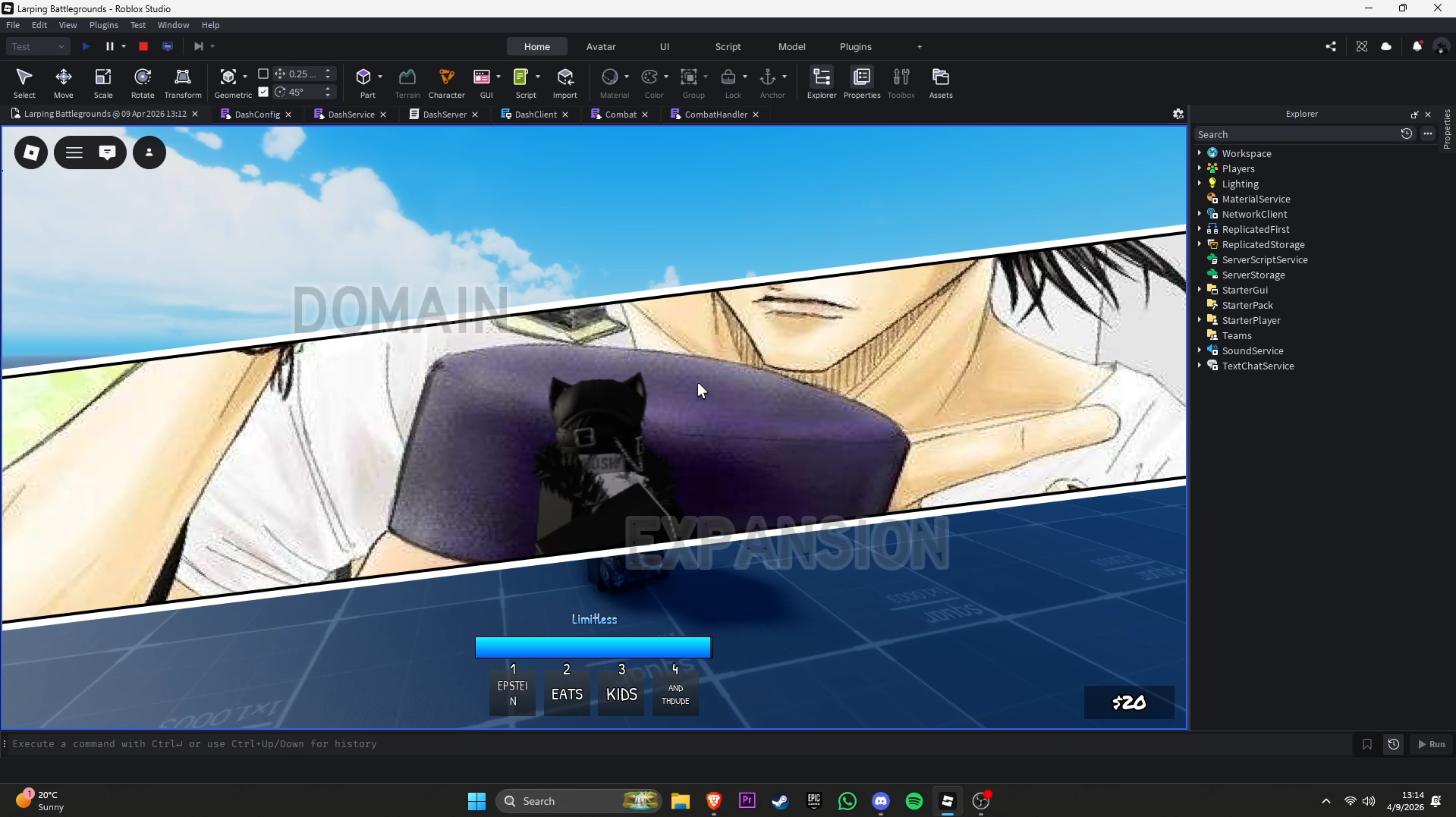Image resolution: width=1456 pixels, height=817 pixels.
Task: Select the Move tool
Action: click(x=64, y=83)
